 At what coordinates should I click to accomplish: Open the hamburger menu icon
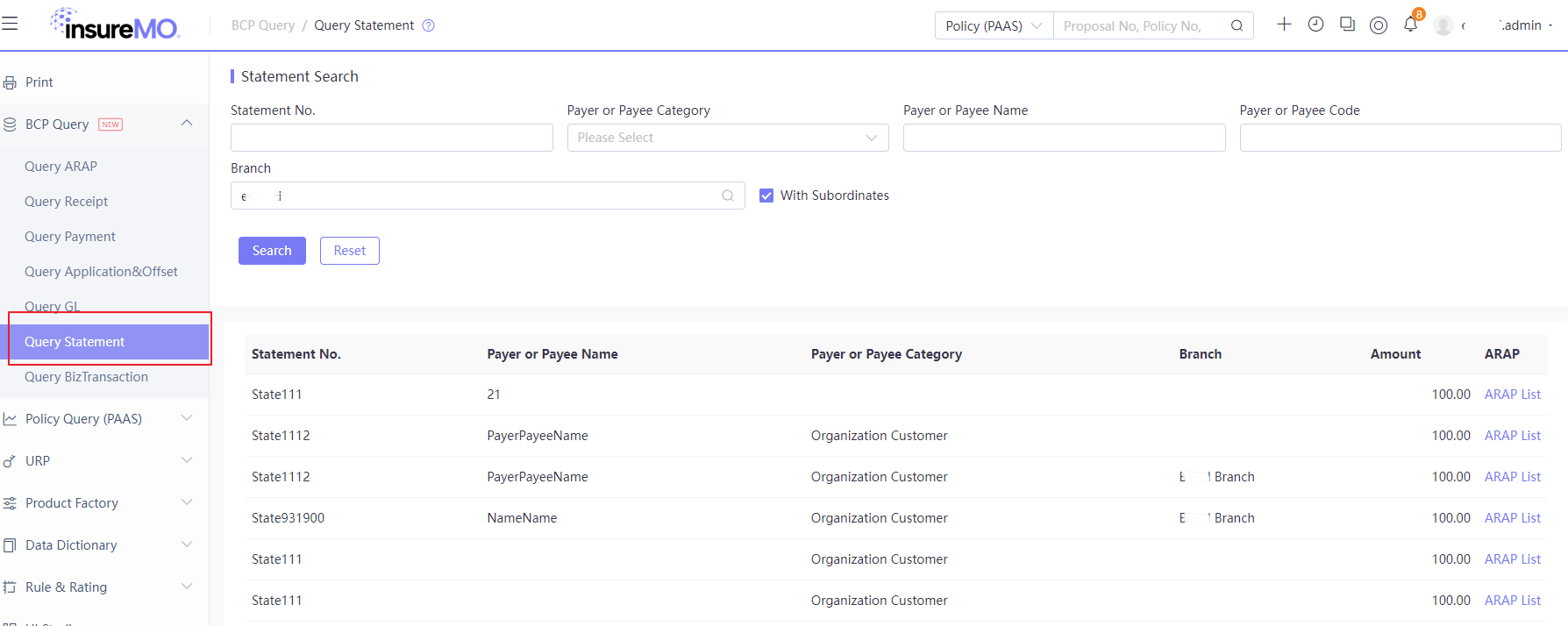pos(10,24)
